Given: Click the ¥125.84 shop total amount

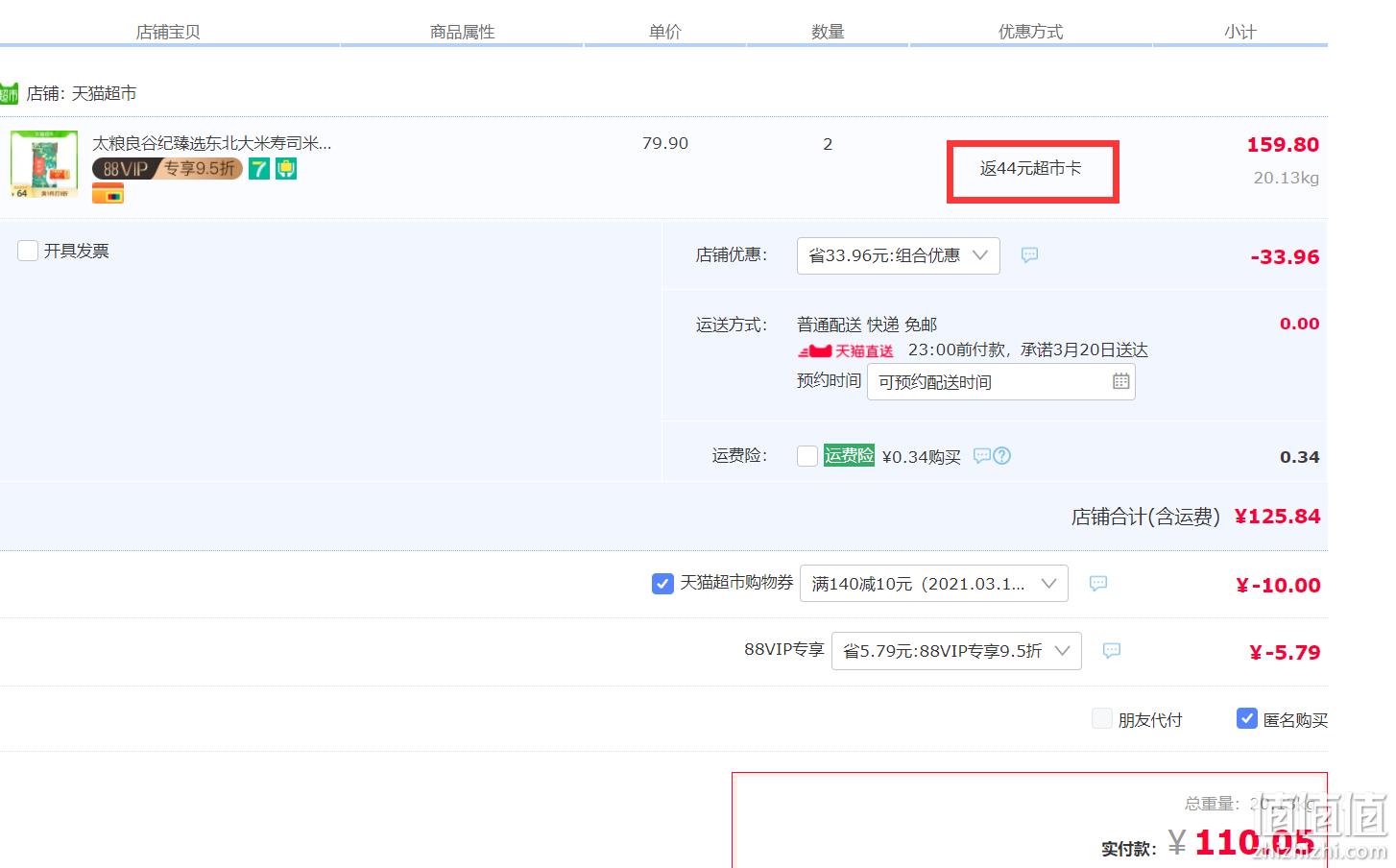Looking at the screenshot, I should (1277, 517).
